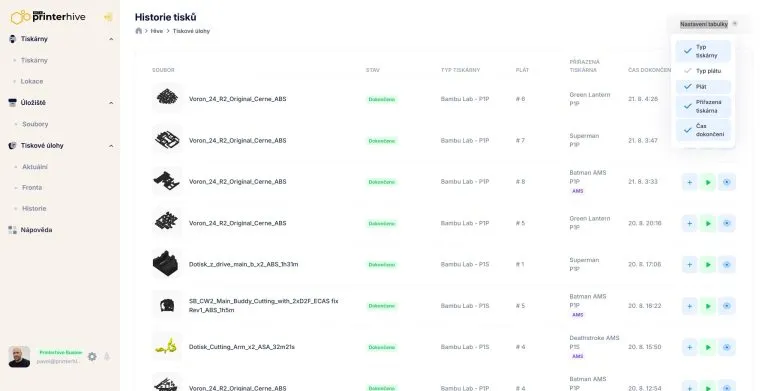Go to Fronta in Tiskové úlohy
Viewport: 768px width, 391px height.
tap(32, 188)
